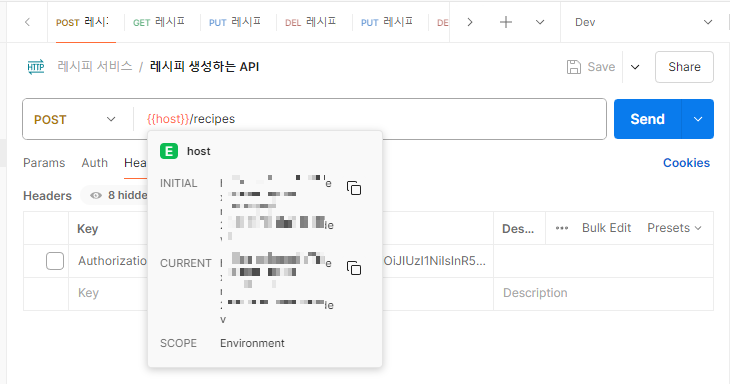Click the request URL field {{host}}/recipes
The height and width of the screenshot is (384, 730).
(x=370, y=119)
